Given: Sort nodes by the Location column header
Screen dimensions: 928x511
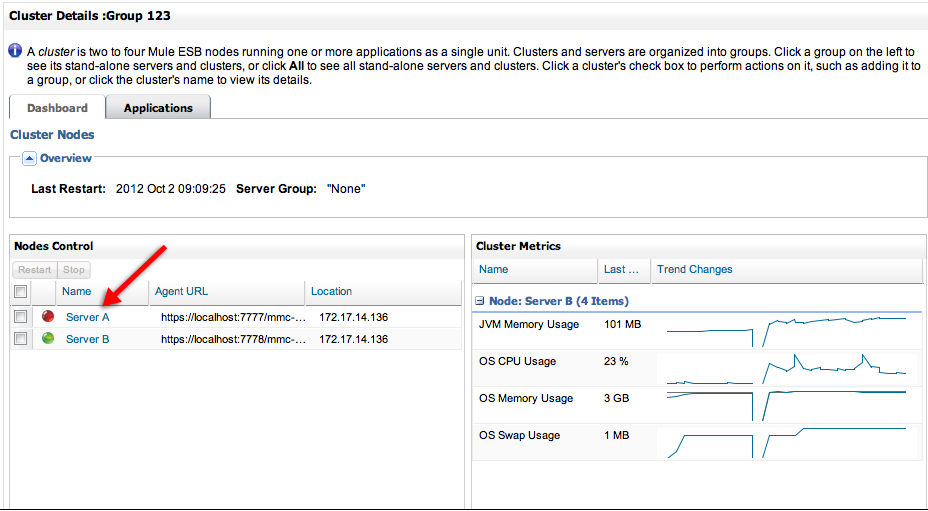Looking at the screenshot, I should [331, 292].
